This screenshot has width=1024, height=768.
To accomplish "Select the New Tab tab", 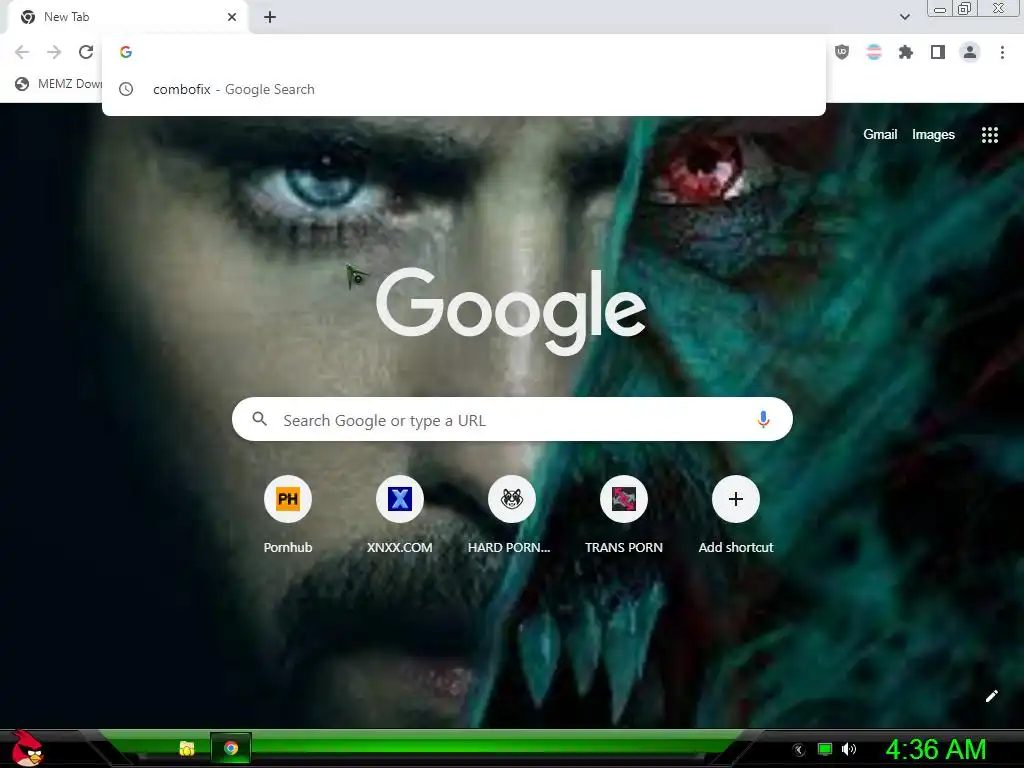I will tap(127, 17).
